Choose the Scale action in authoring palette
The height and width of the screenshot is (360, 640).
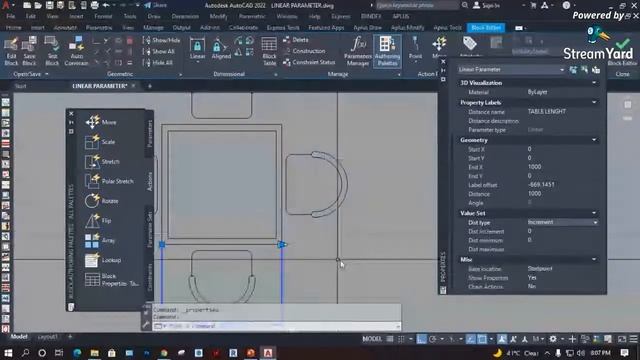100,142
